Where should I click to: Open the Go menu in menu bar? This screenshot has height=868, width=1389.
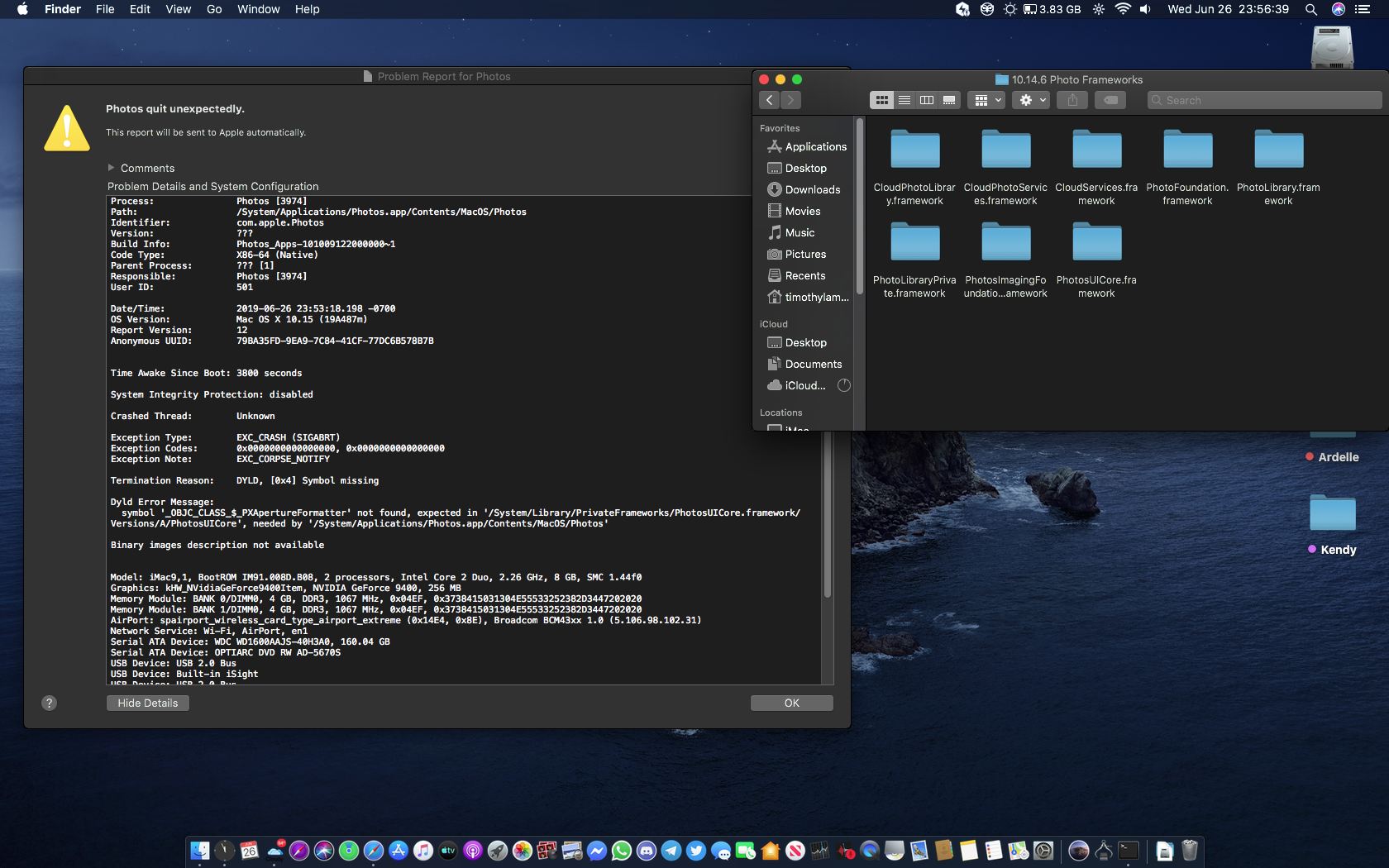point(214,9)
